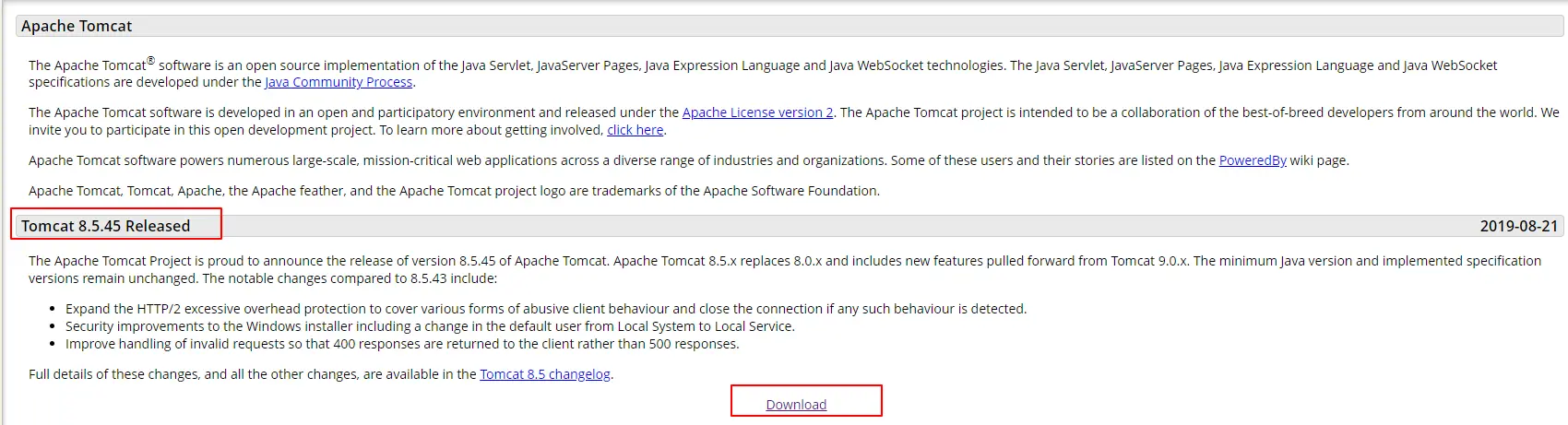The height and width of the screenshot is (425, 1568).
Task: Follow the Apache License version 2 link
Action: (757, 112)
